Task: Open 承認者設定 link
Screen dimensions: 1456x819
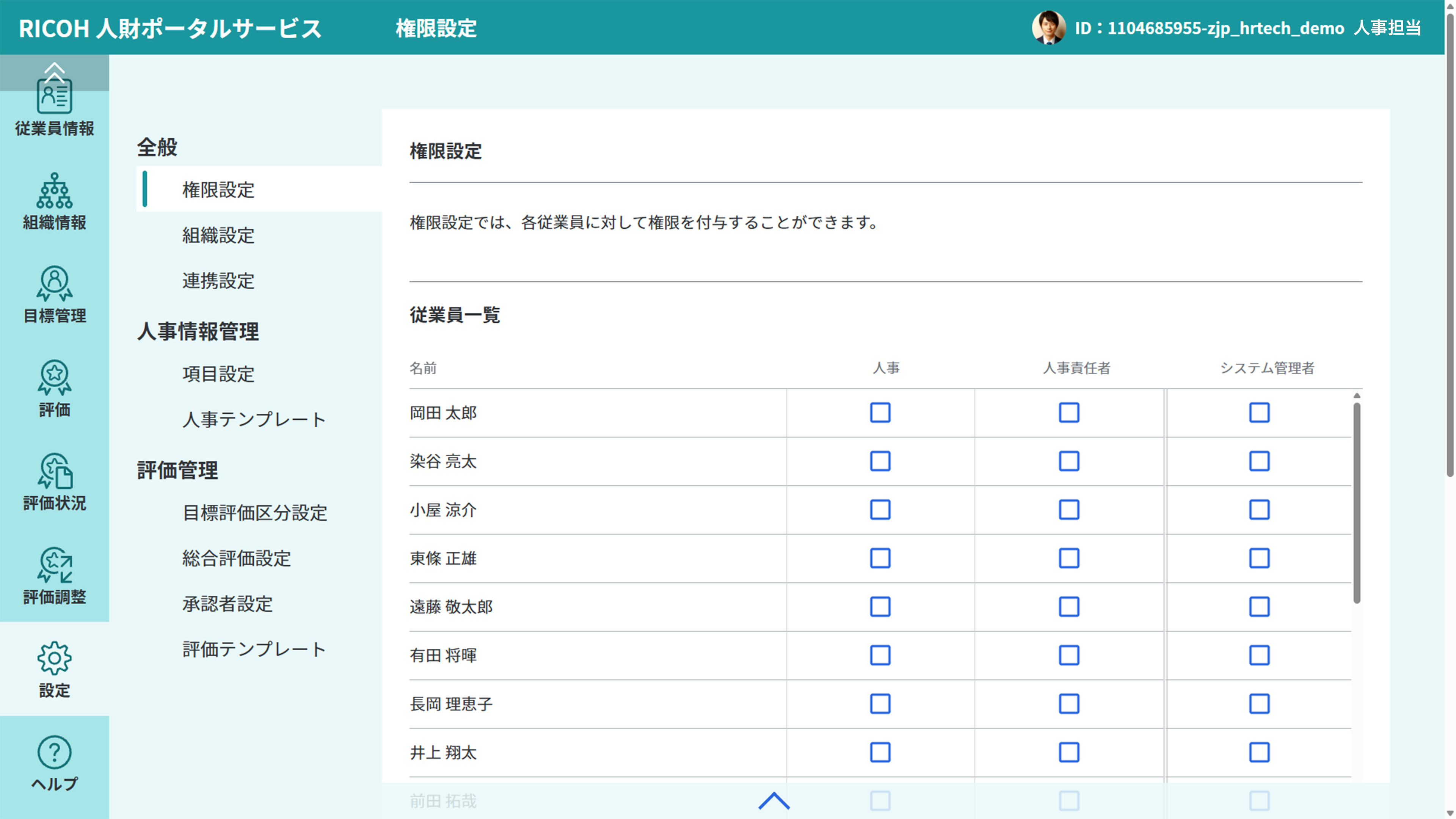Action: tap(227, 604)
